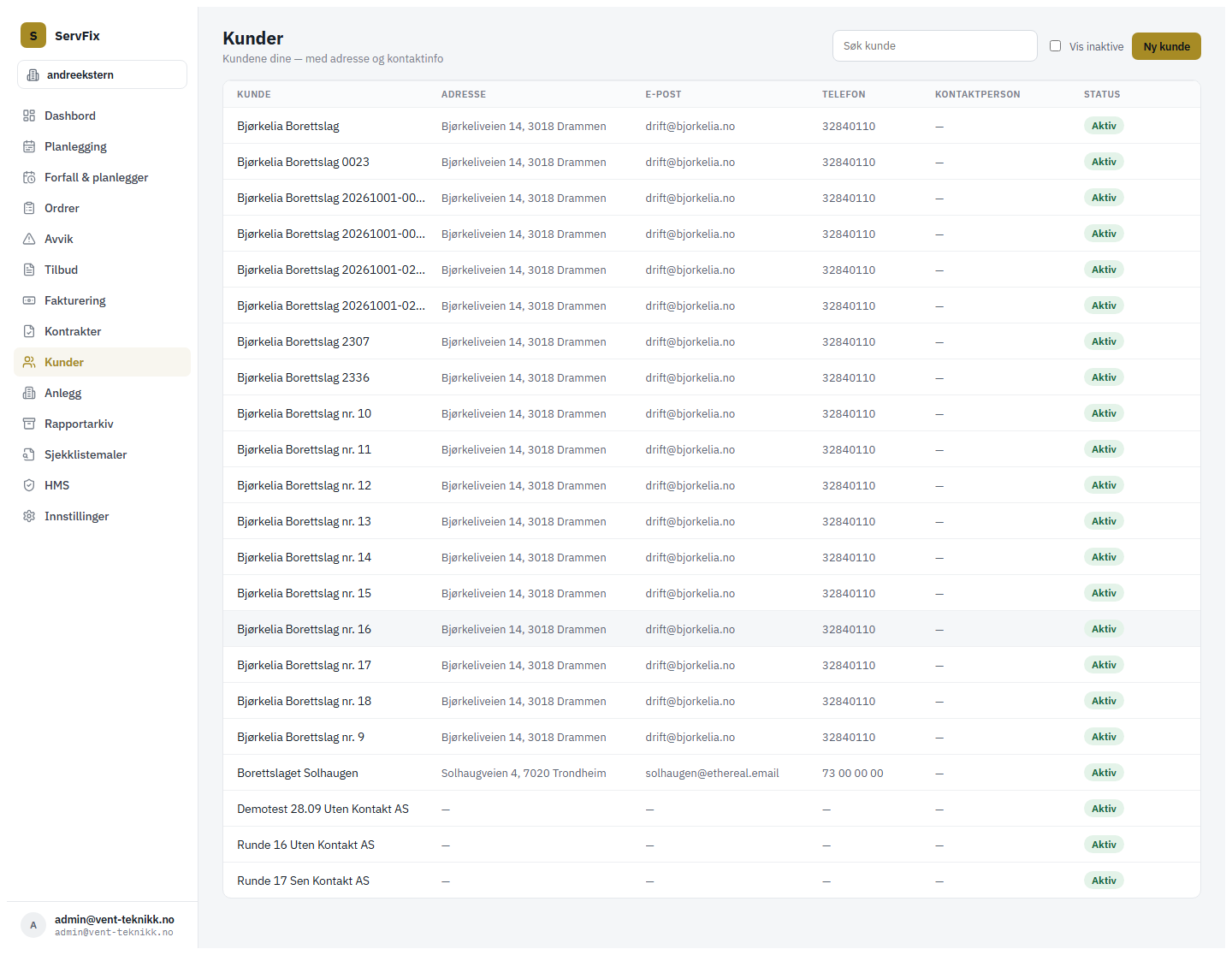Screen dimensions: 1232x955
Task: Click Bjørkelia Borettslag 2336 customer name
Action: (303, 377)
